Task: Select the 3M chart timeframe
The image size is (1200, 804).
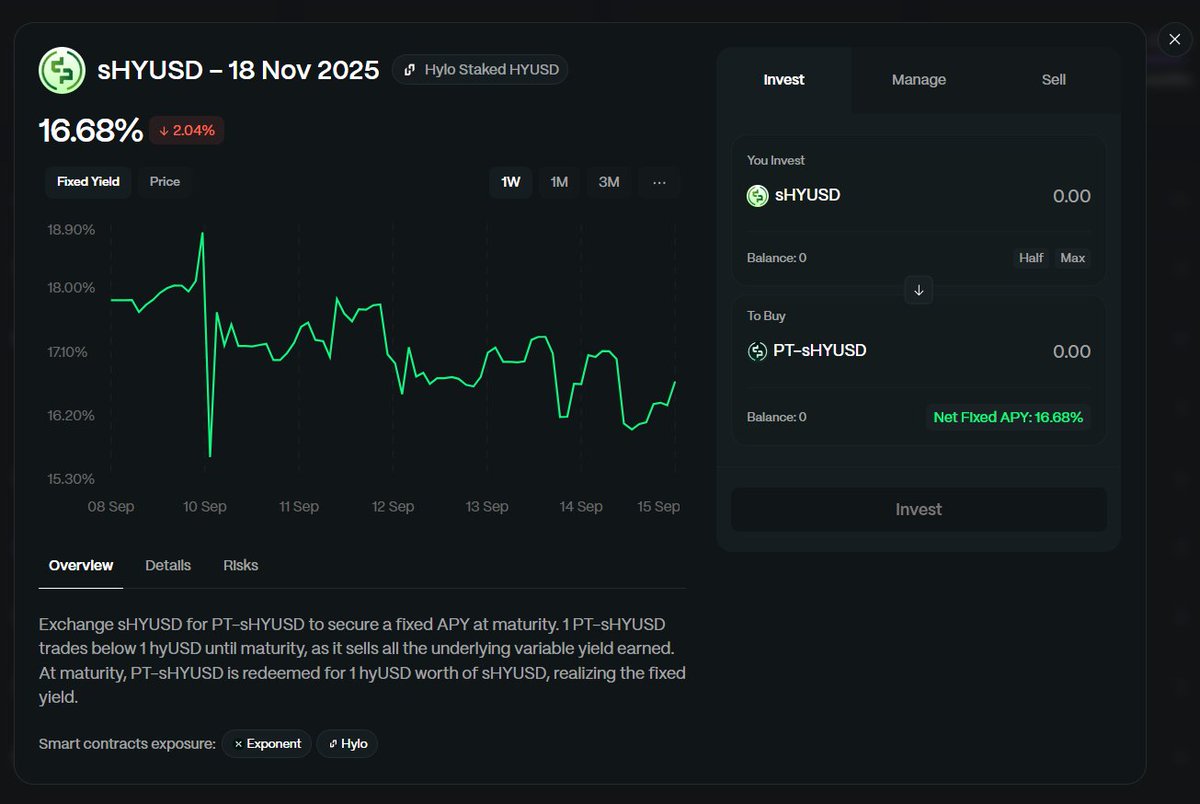Action: pyautogui.click(x=609, y=182)
